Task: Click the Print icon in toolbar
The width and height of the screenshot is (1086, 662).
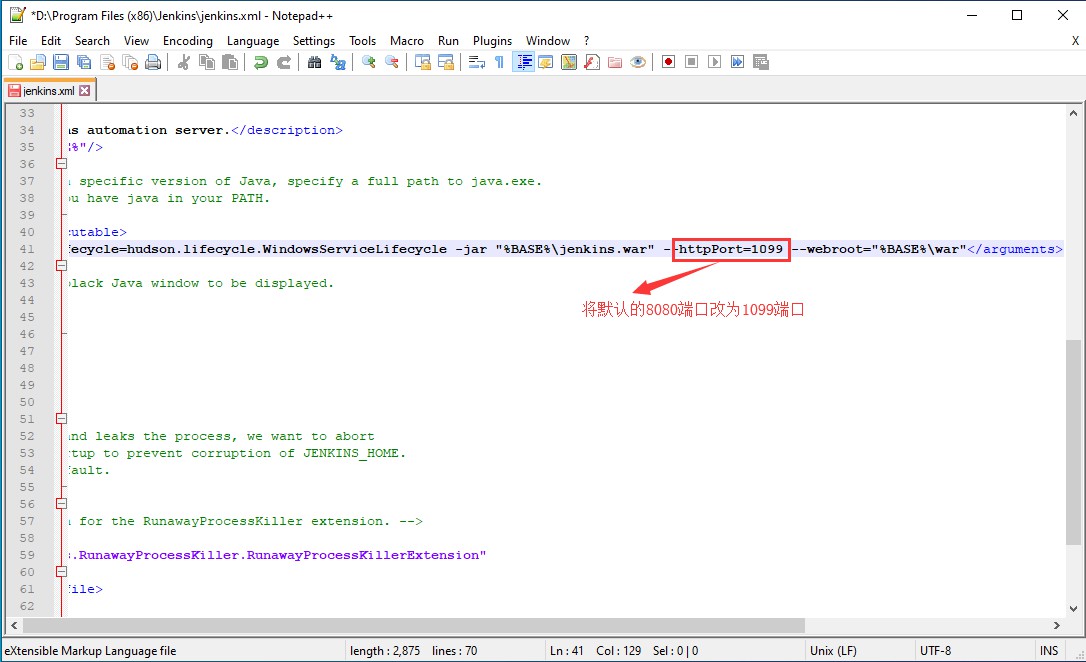Action: tap(153, 62)
